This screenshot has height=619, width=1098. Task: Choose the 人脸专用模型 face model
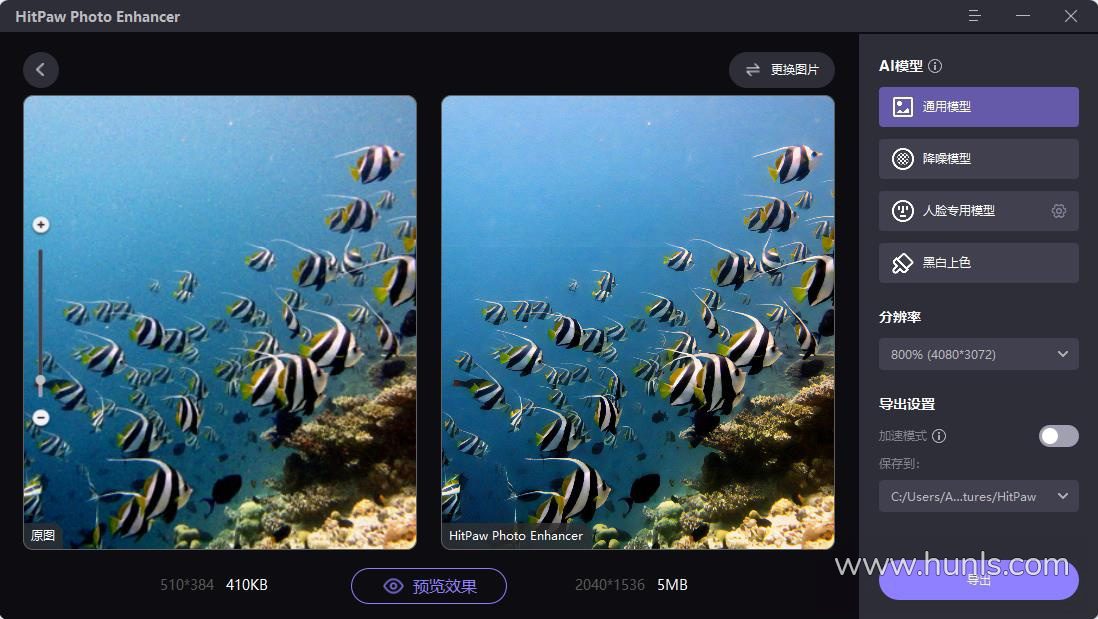pos(960,211)
